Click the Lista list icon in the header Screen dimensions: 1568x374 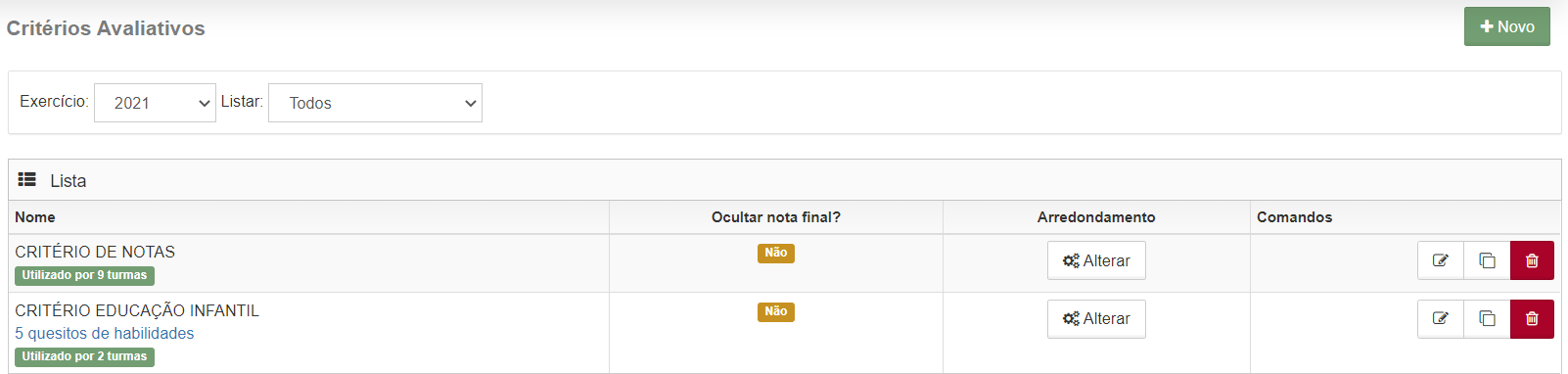pyautogui.click(x=27, y=180)
